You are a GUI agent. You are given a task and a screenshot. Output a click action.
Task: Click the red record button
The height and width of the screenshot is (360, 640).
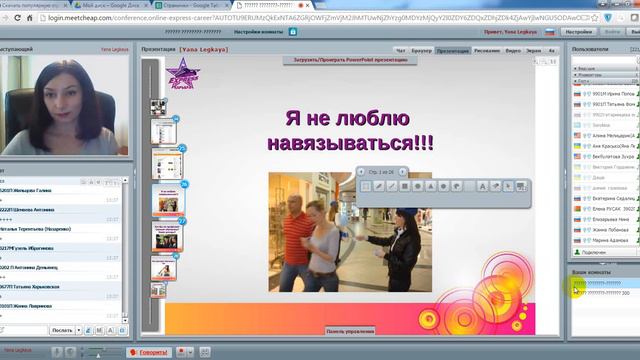click(182, 352)
